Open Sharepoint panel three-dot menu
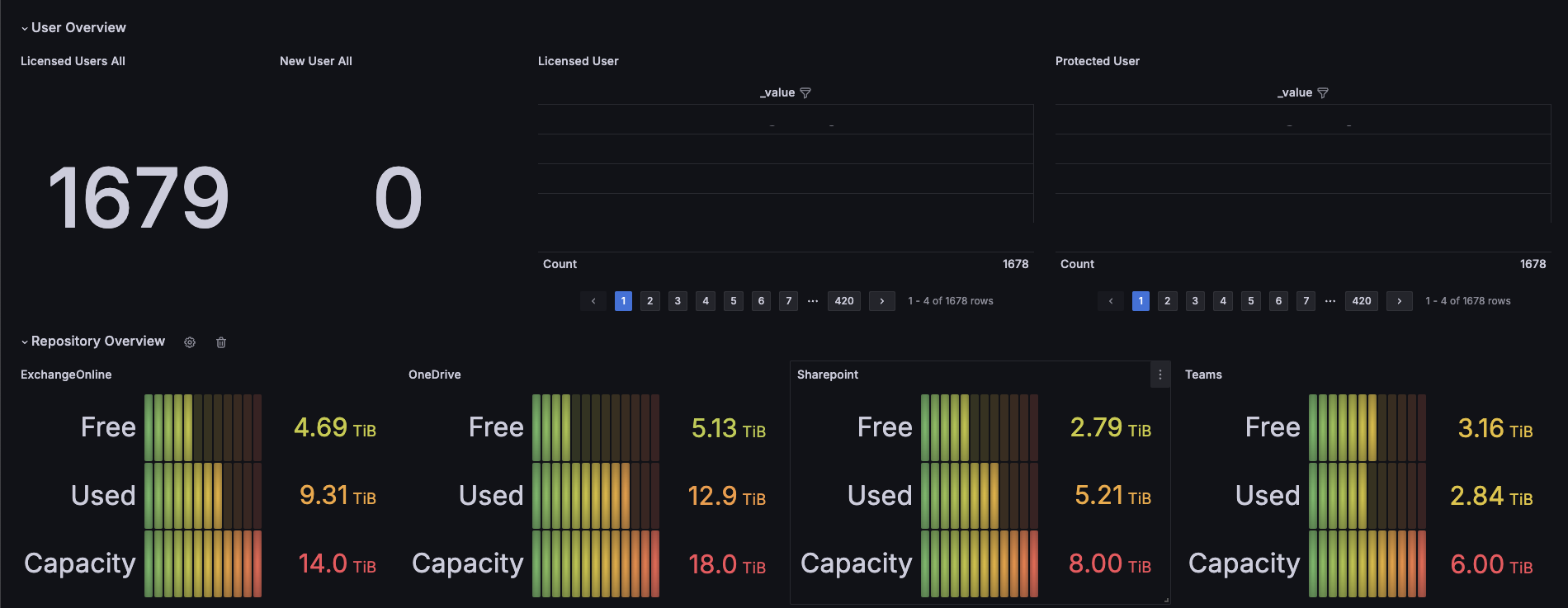1568x608 pixels. tap(1160, 375)
